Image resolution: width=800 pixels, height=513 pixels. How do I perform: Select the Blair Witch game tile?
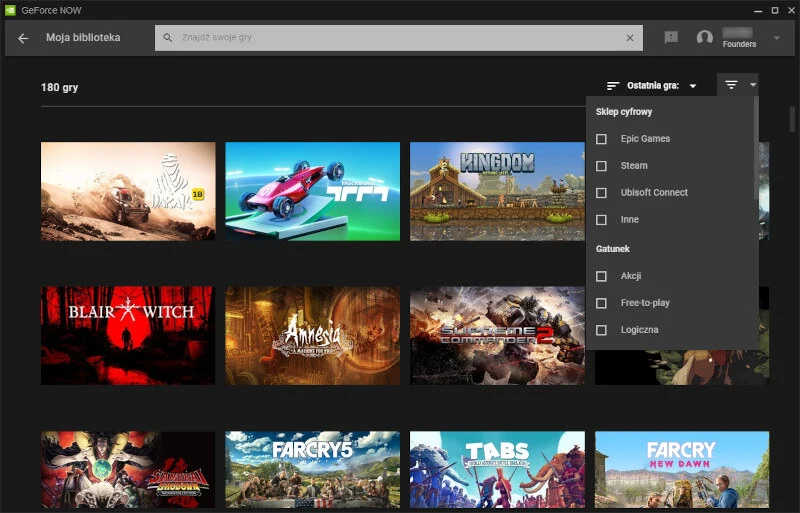pyautogui.click(x=128, y=335)
